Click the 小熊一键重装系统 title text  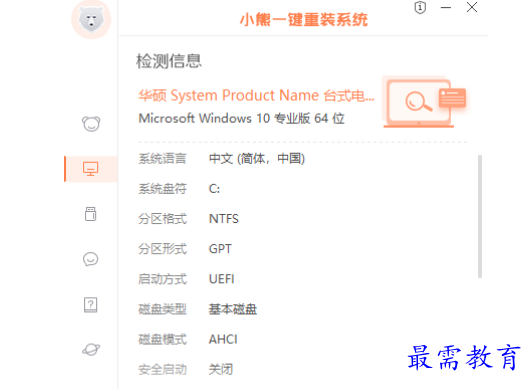point(304,20)
